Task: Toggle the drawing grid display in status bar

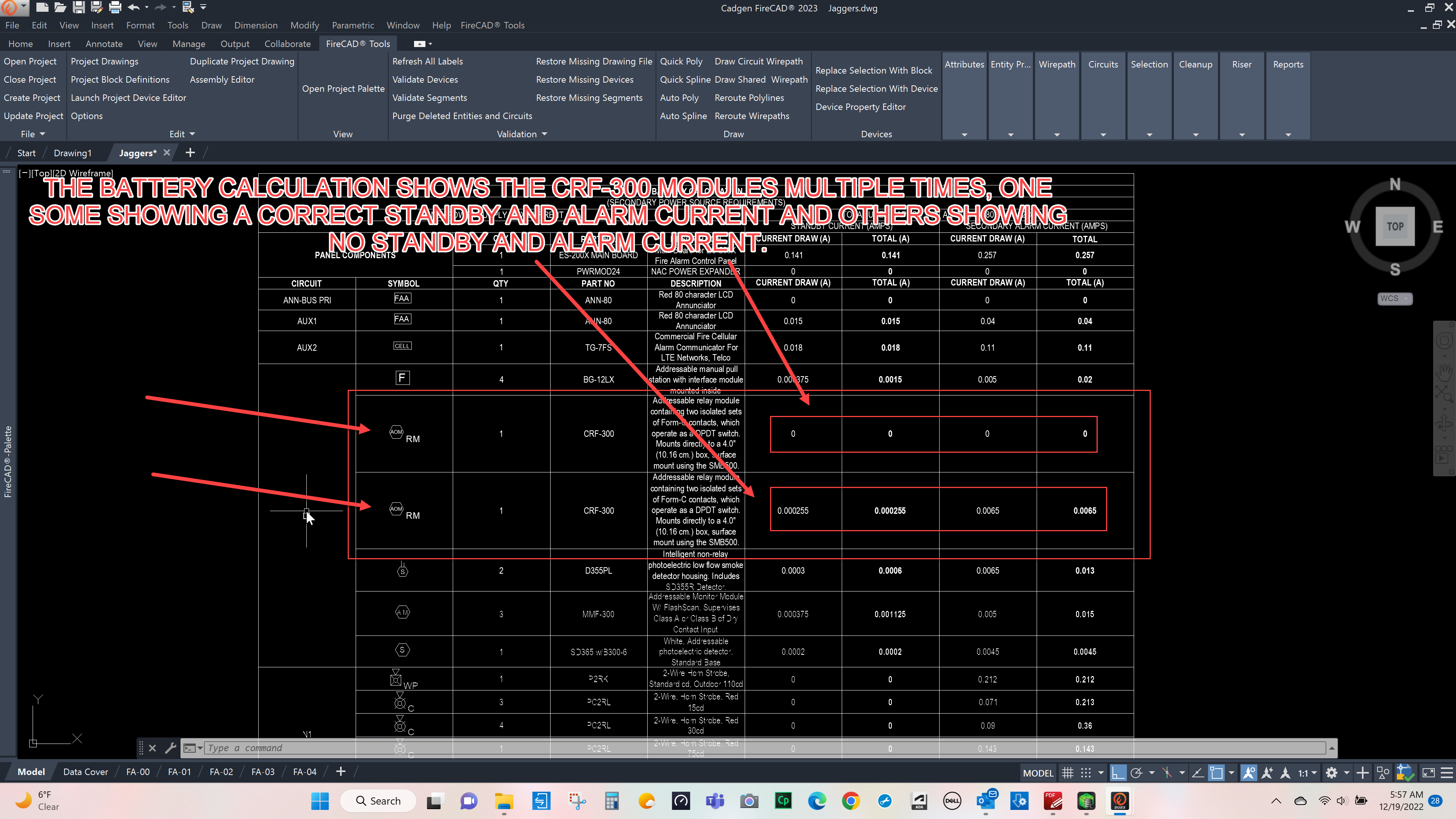Action: pyautogui.click(x=1067, y=773)
